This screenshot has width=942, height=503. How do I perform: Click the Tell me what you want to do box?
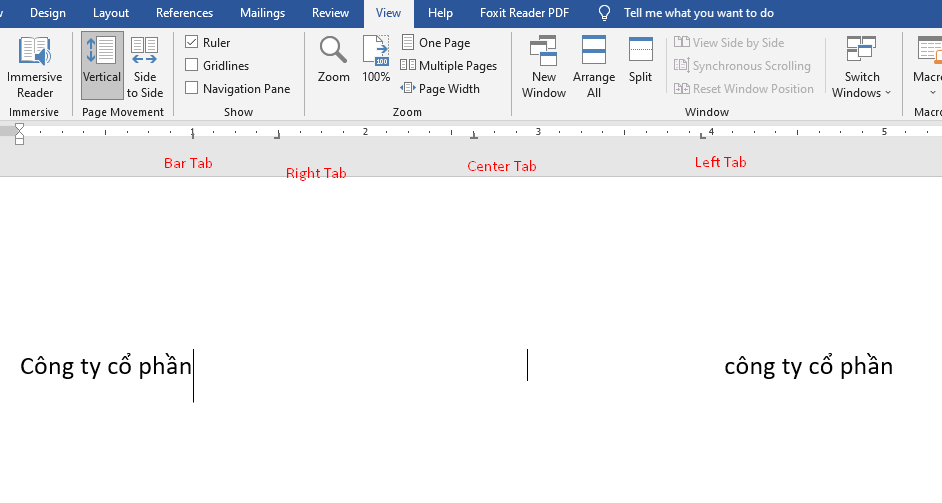[x=699, y=13]
